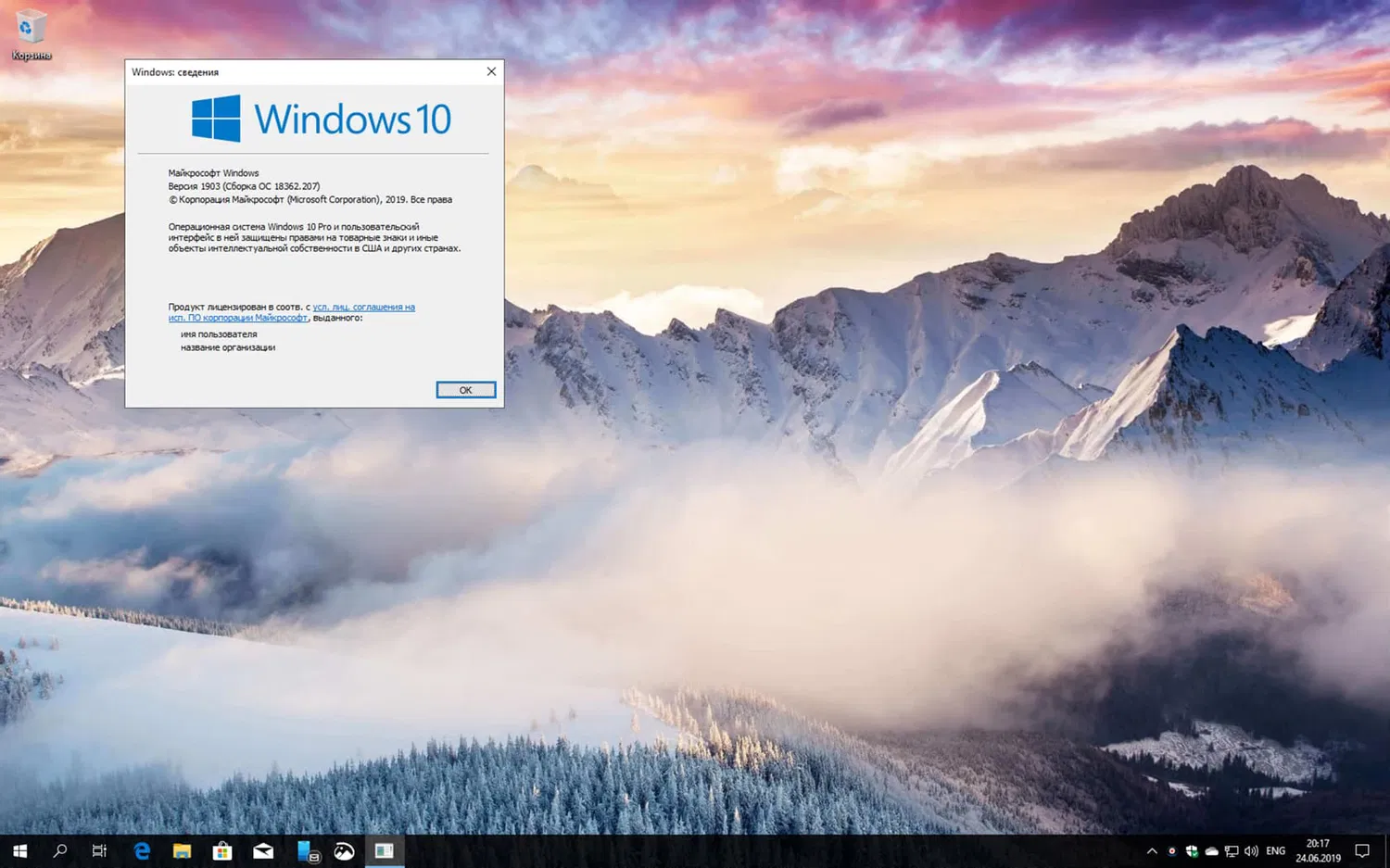This screenshot has height=868, width=1390.
Task: Close the Windows: сведения dialog
Action: point(491,71)
